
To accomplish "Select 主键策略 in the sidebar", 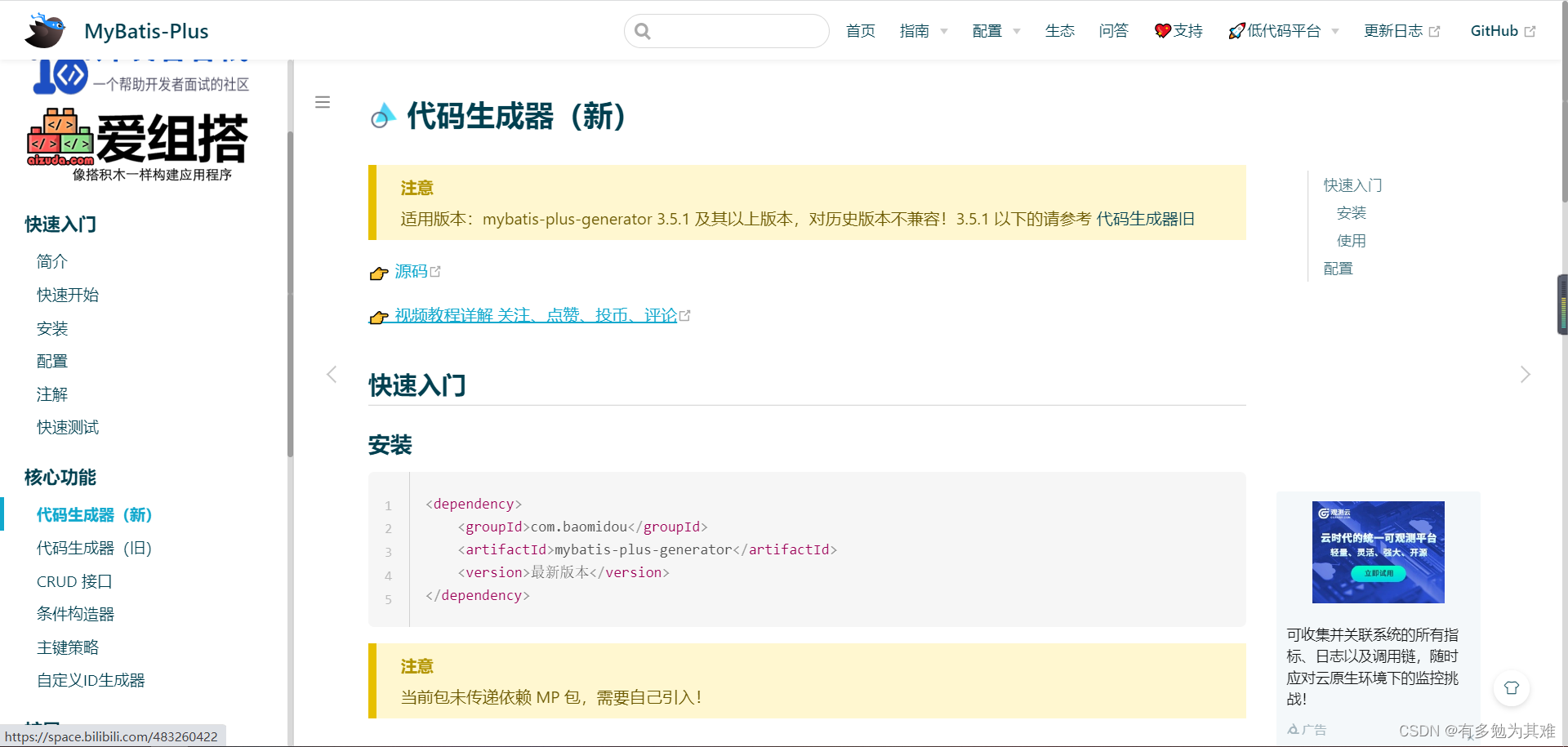I will click(x=68, y=647).
